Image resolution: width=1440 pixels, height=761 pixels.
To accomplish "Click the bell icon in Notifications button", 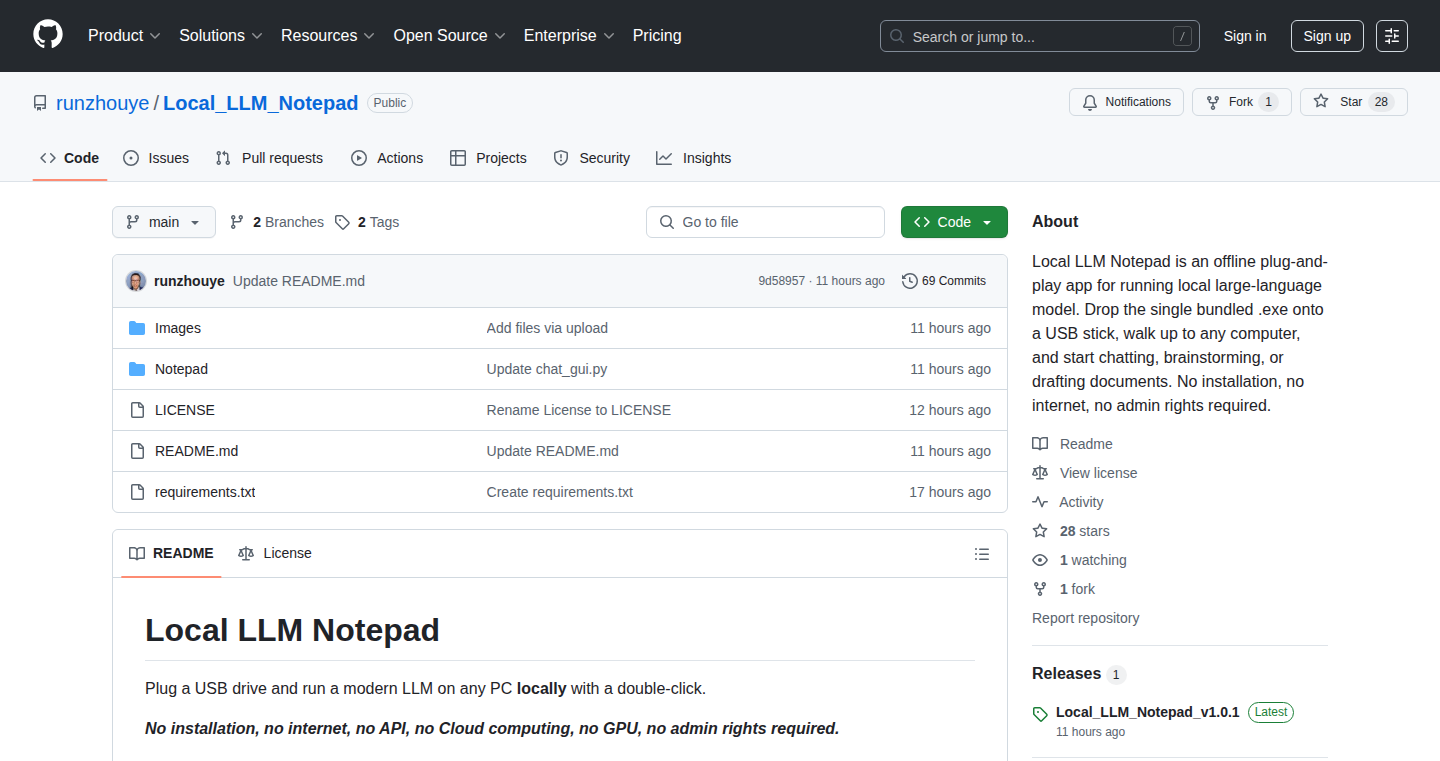I will [x=1089, y=102].
